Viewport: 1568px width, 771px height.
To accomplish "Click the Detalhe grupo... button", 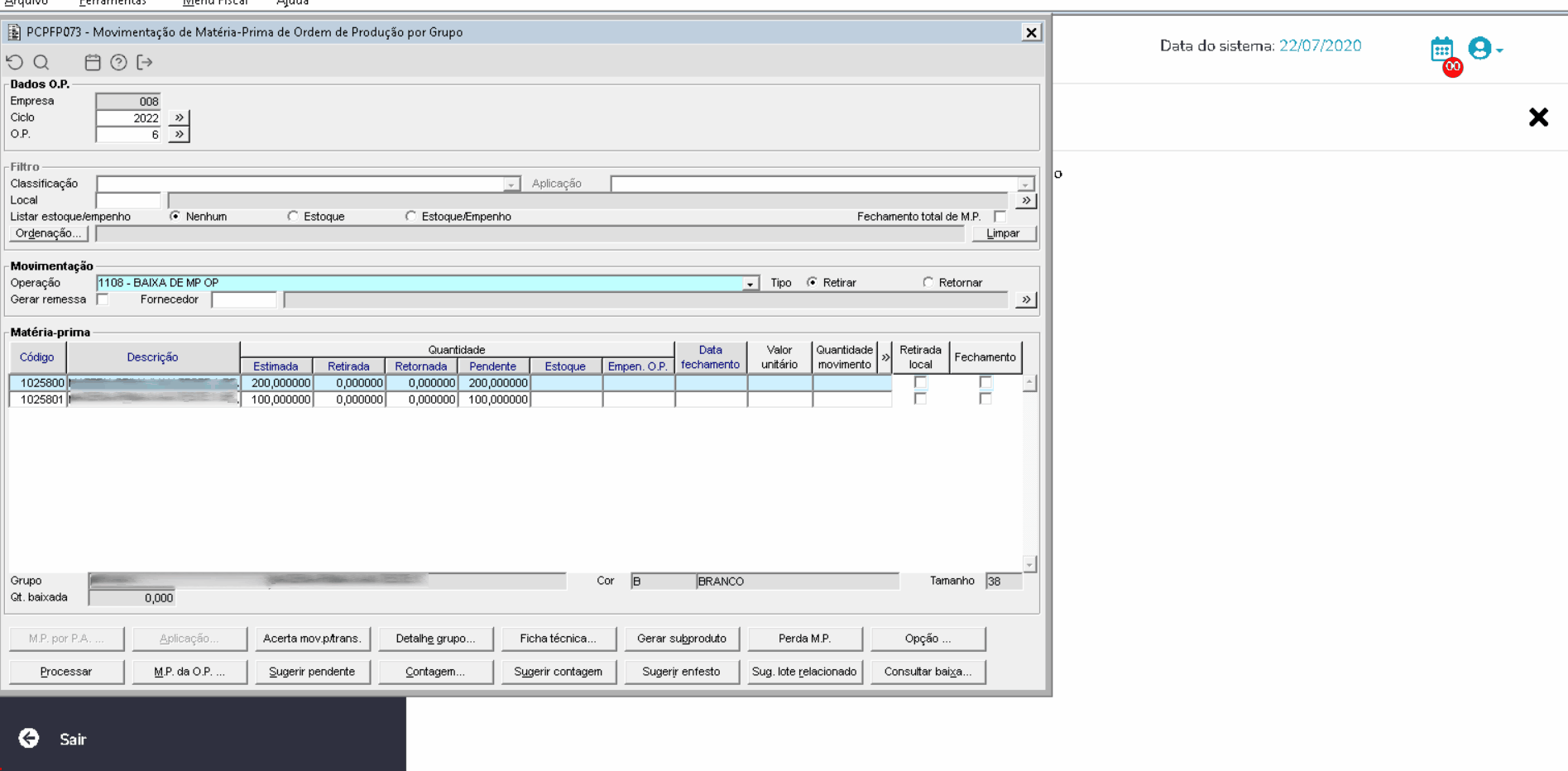I will pyautogui.click(x=435, y=639).
